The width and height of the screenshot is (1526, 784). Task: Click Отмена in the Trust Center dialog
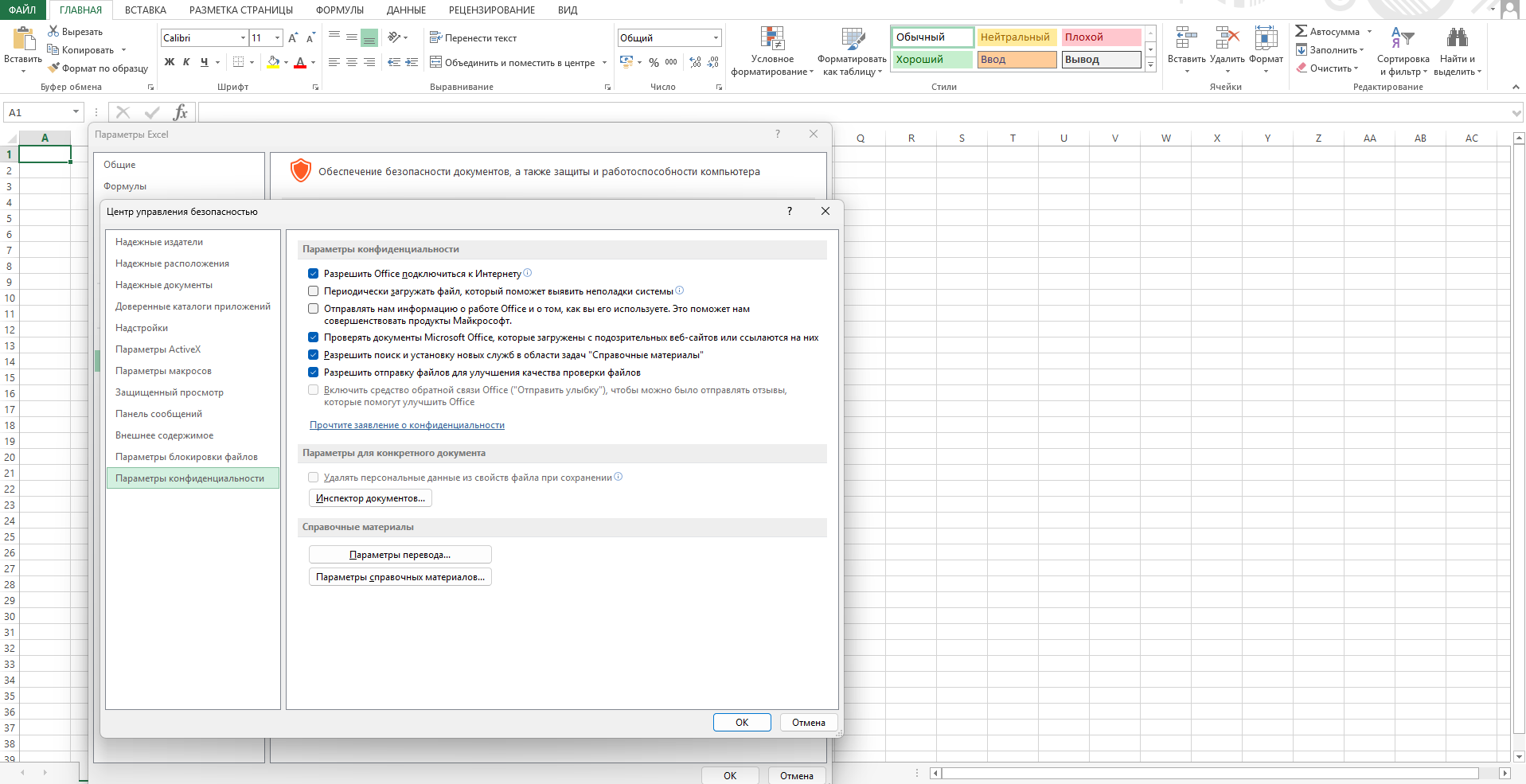click(x=809, y=723)
